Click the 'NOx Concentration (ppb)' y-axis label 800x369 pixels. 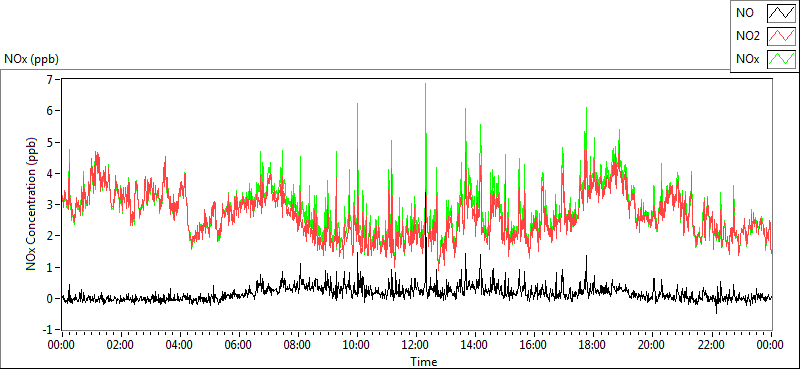(31, 204)
